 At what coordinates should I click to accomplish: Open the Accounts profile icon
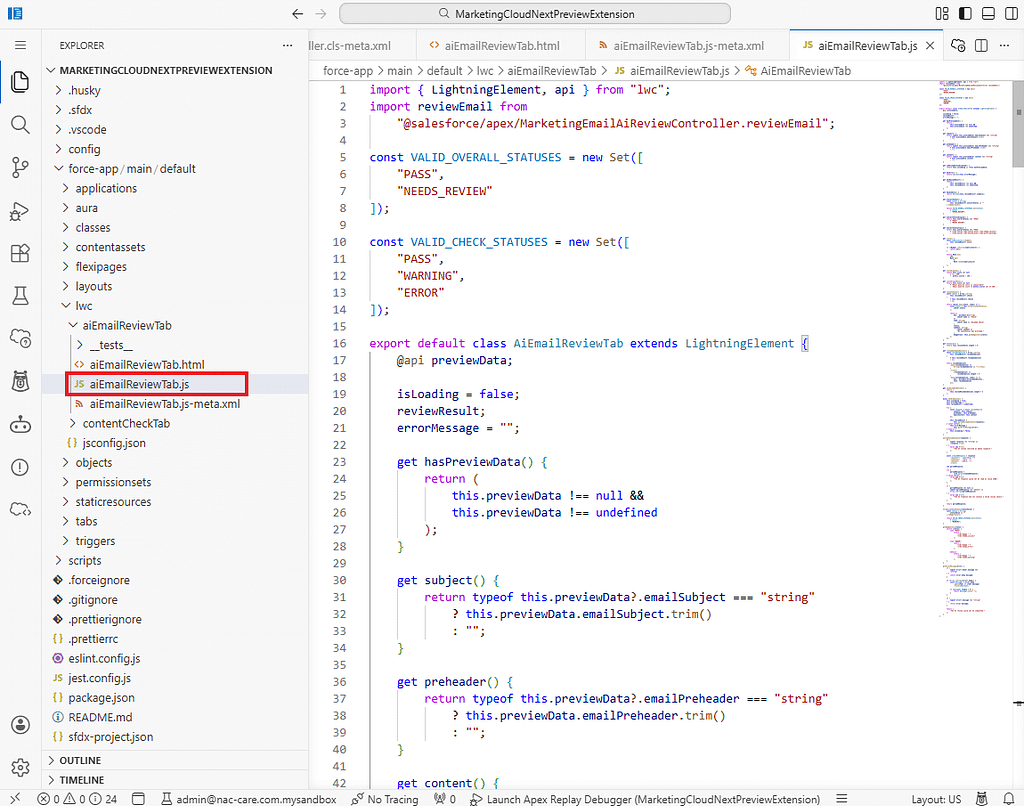coord(20,724)
